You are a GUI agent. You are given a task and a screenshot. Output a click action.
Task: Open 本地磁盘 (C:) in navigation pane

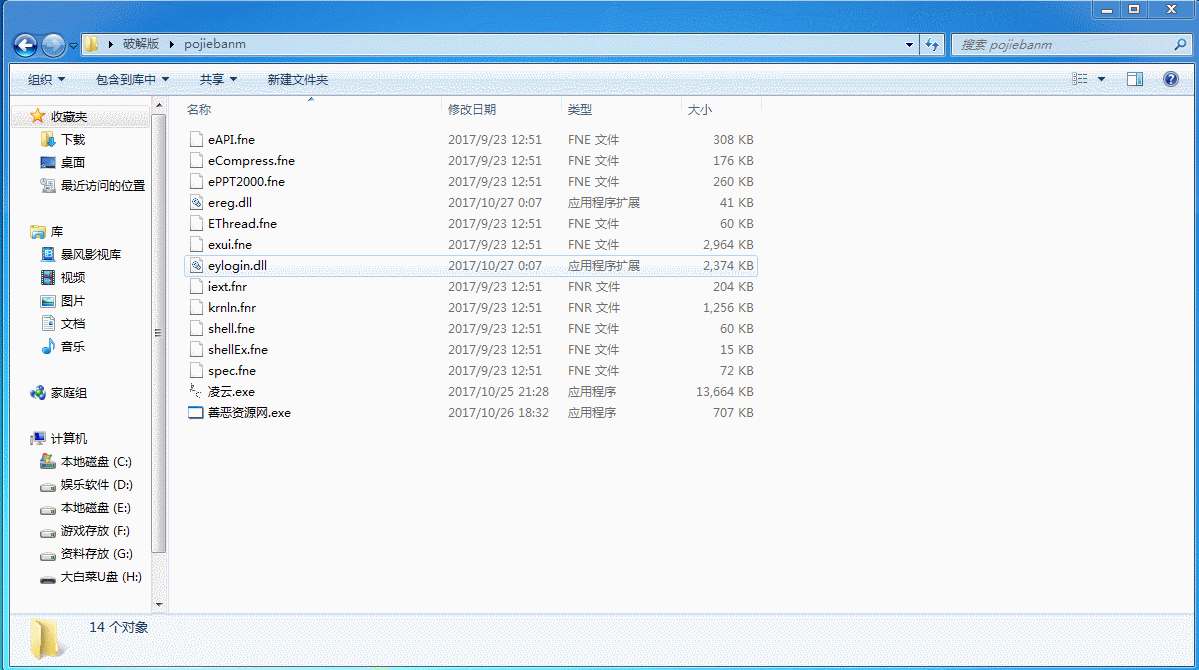pos(96,462)
